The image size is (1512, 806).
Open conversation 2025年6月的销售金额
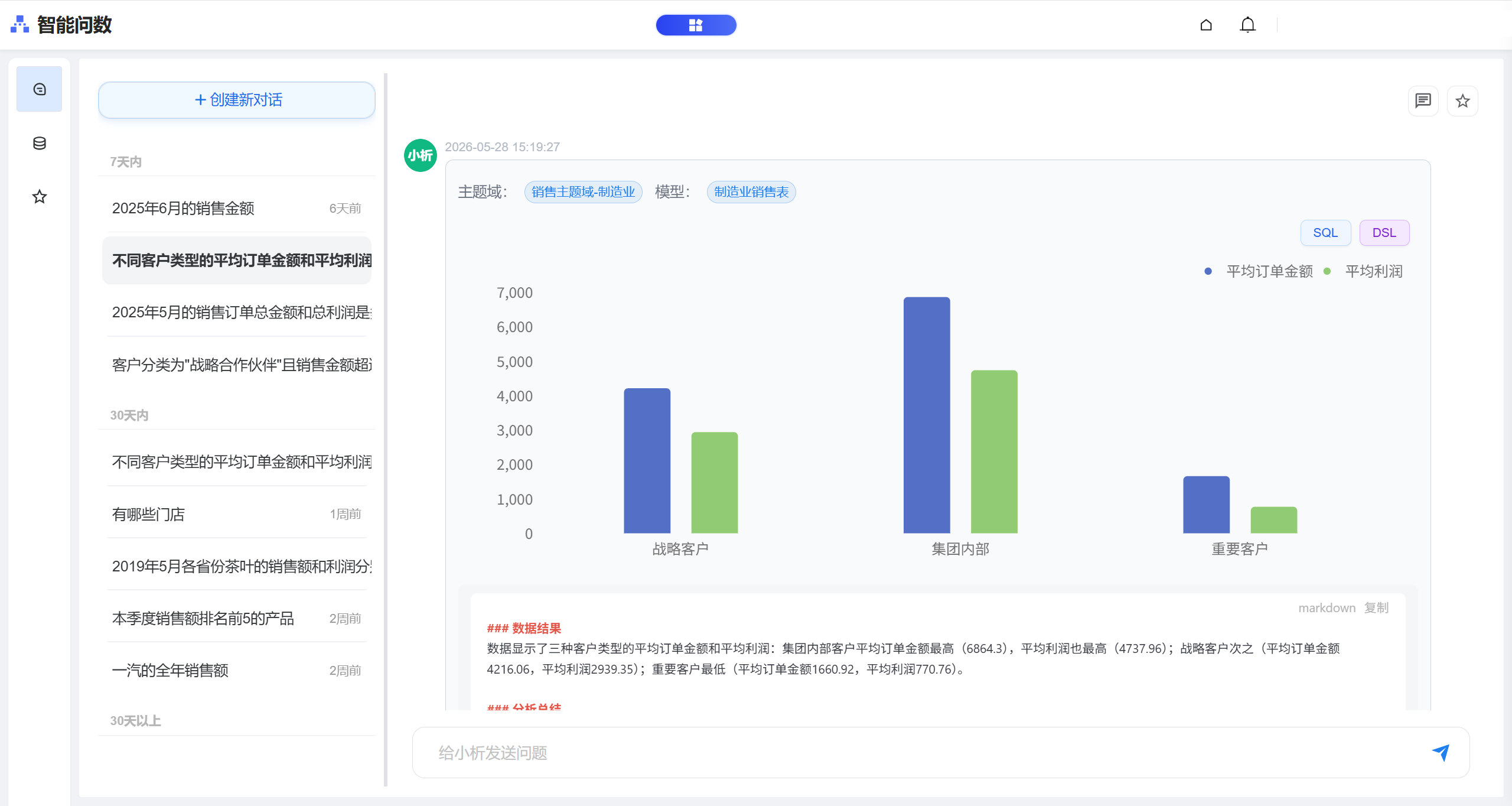[x=237, y=208]
